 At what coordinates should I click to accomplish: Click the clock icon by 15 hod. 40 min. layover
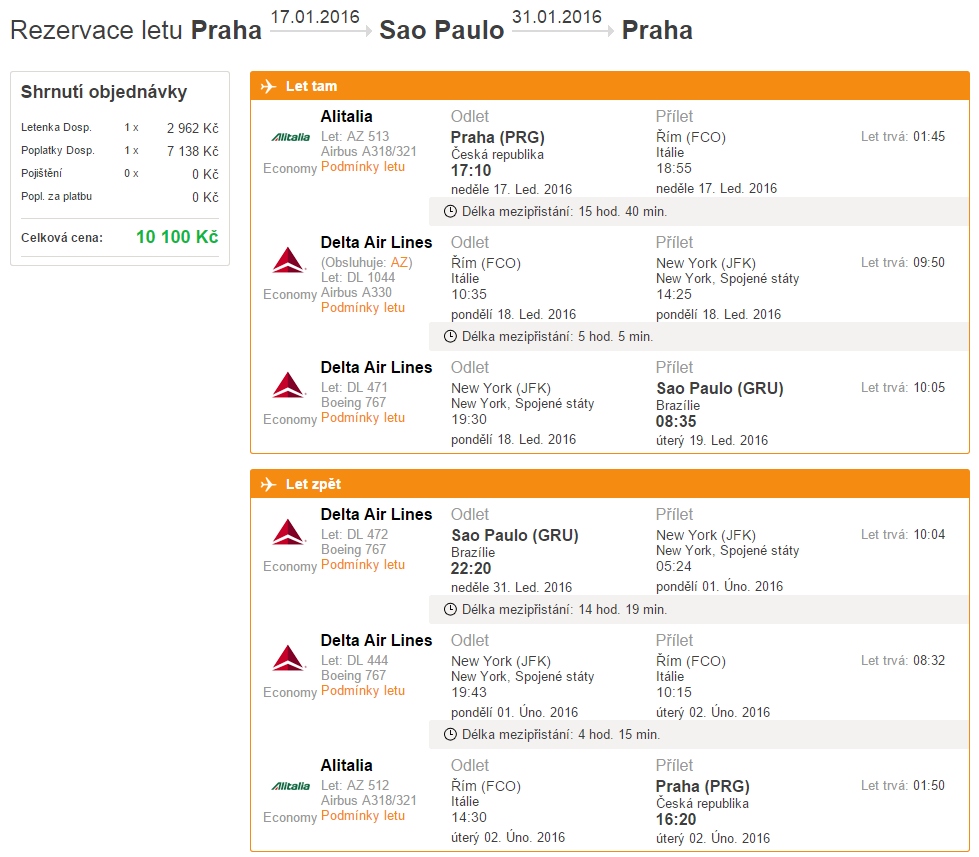point(450,212)
